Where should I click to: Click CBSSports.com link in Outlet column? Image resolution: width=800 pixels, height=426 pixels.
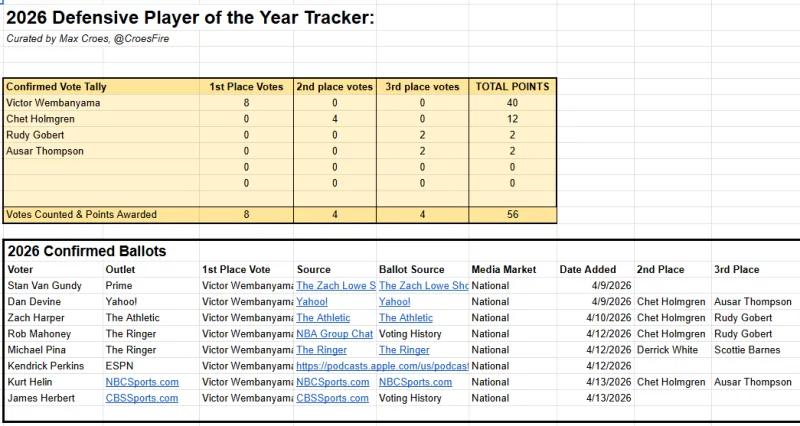tap(142, 398)
